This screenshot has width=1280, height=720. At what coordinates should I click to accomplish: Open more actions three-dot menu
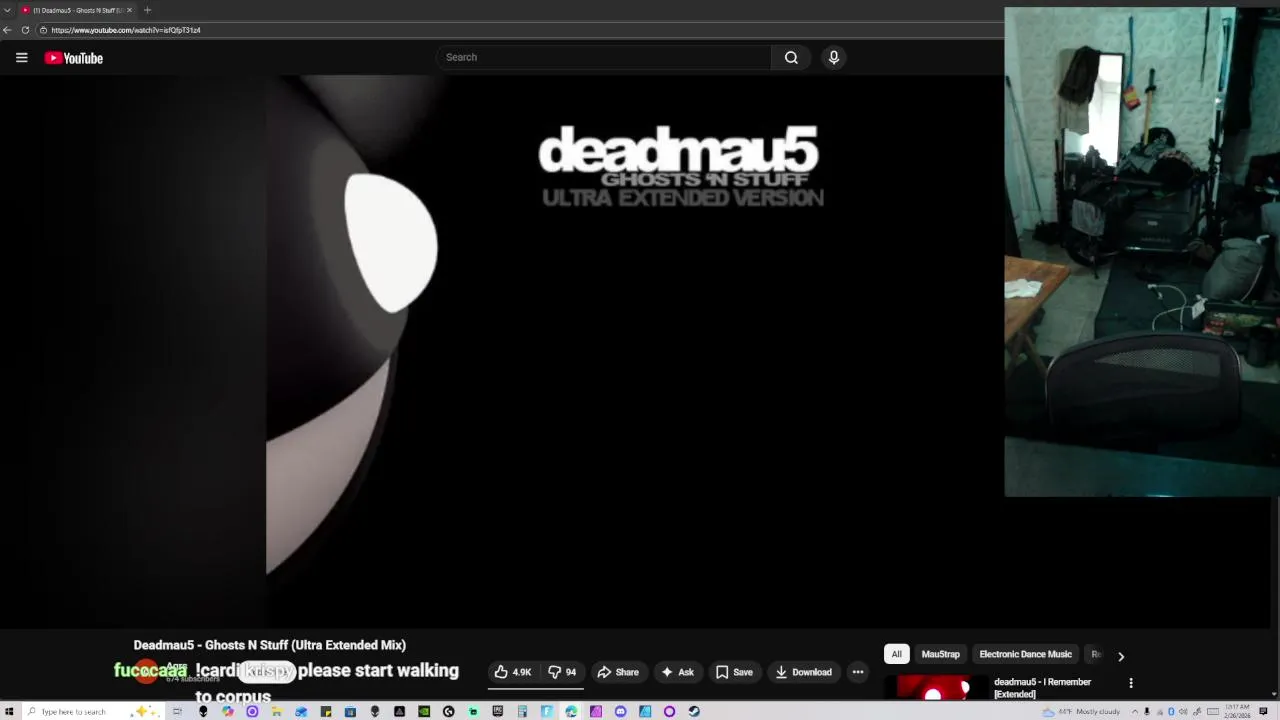pyautogui.click(x=858, y=672)
